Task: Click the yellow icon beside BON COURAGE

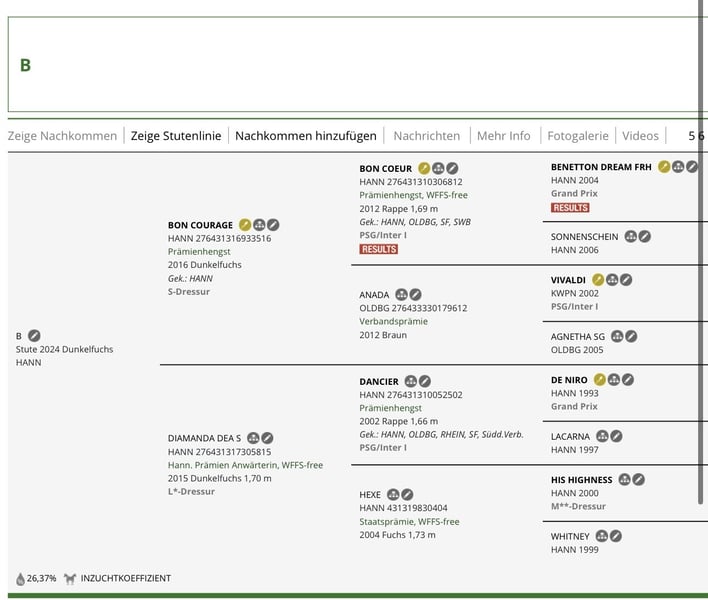Action: (245, 225)
